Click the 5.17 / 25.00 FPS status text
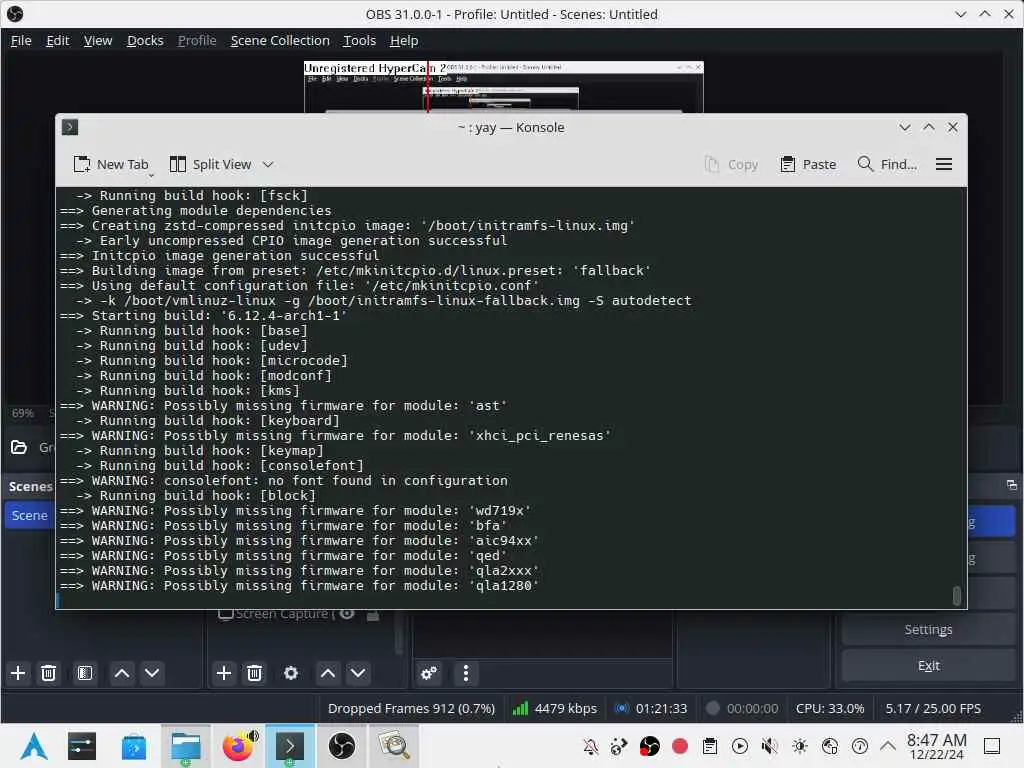1024x768 pixels. (x=933, y=709)
